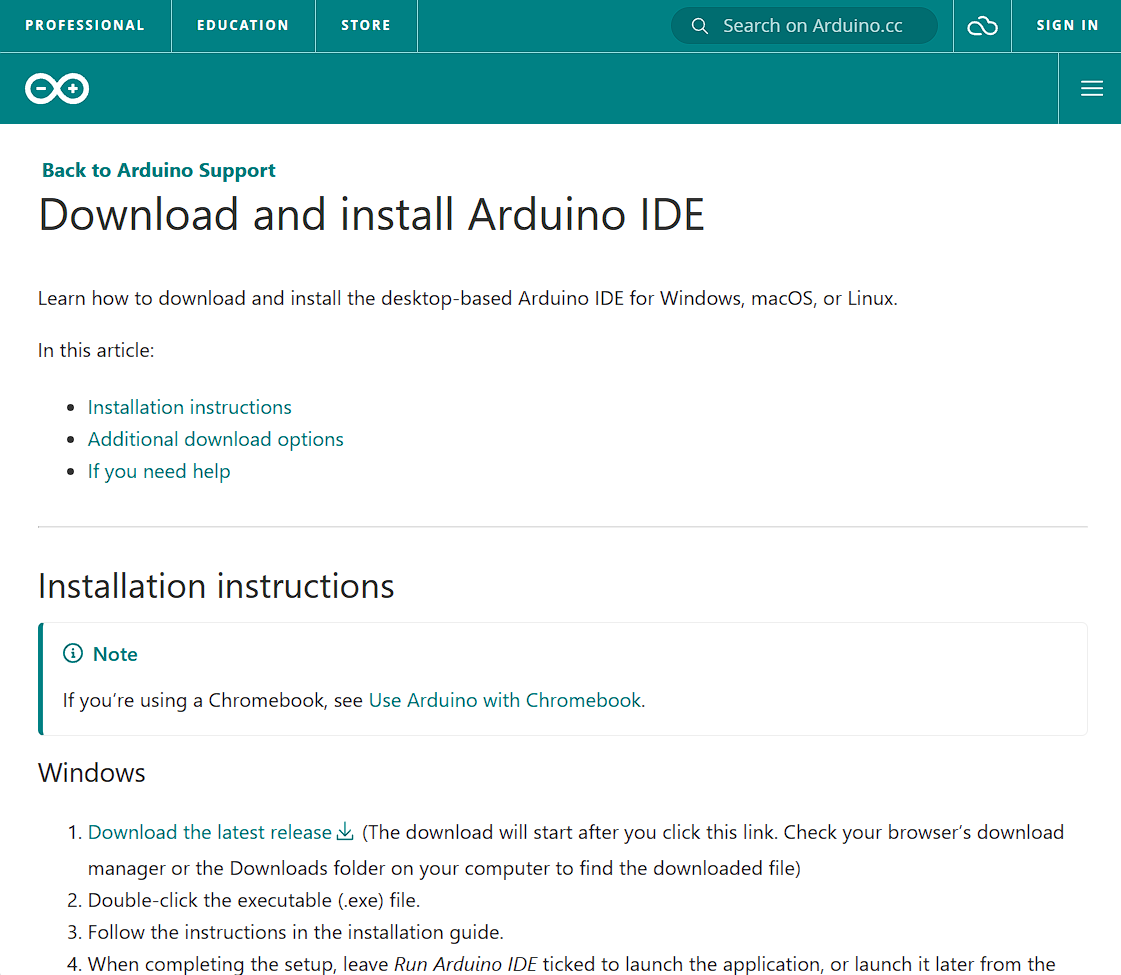
Task: Open the SIGN IN page
Action: (x=1066, y=25)
